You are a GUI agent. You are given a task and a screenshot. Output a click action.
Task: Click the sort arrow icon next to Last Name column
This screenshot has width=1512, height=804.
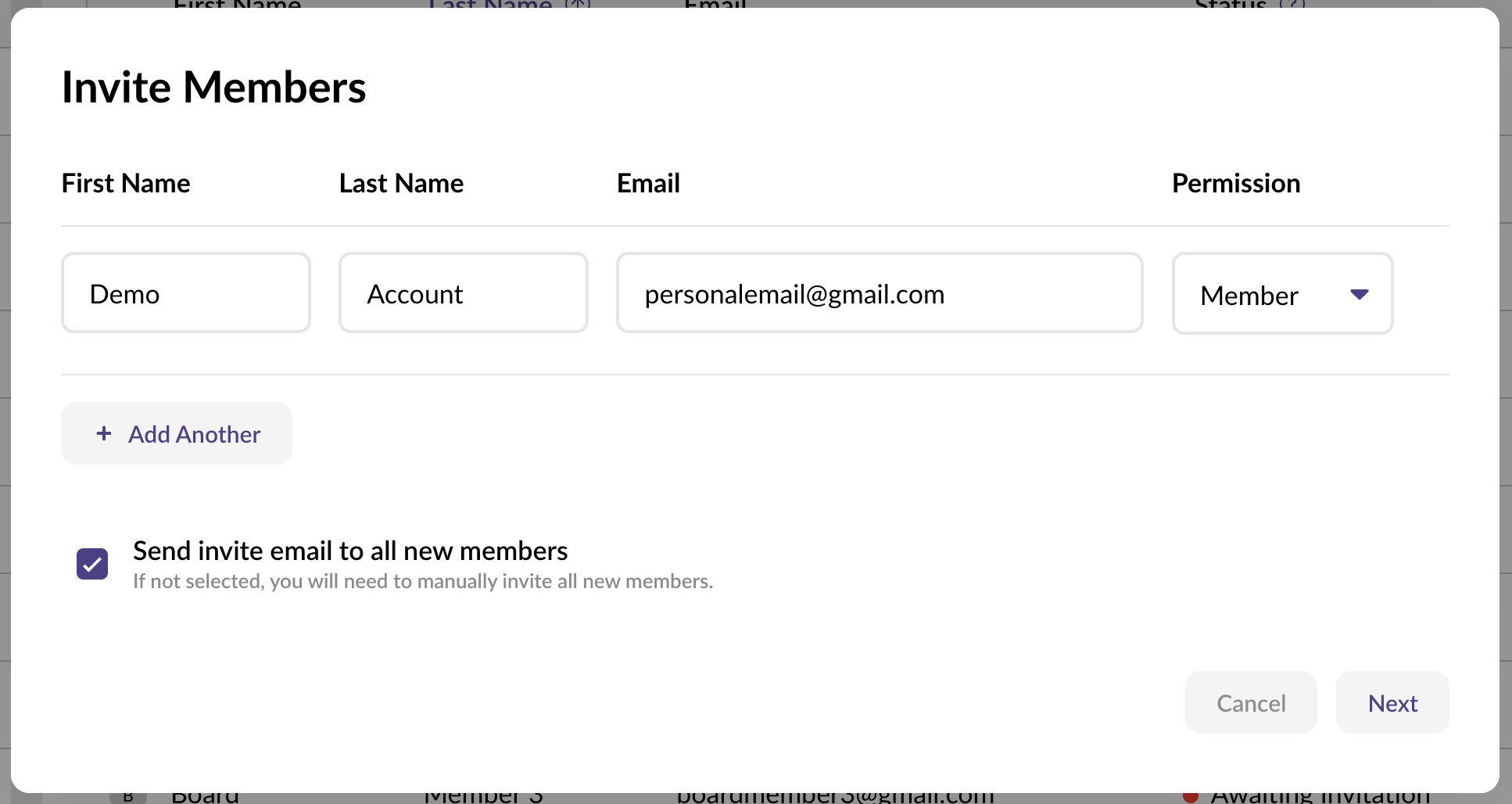tap(578, 4)
